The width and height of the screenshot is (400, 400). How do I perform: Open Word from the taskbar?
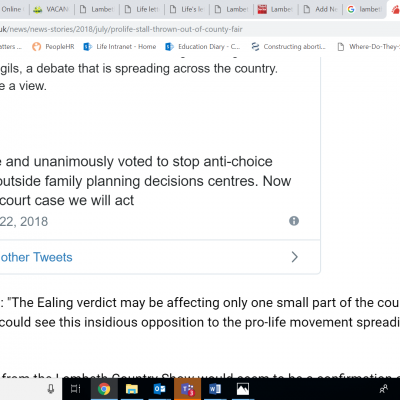(x=215, y=389)
